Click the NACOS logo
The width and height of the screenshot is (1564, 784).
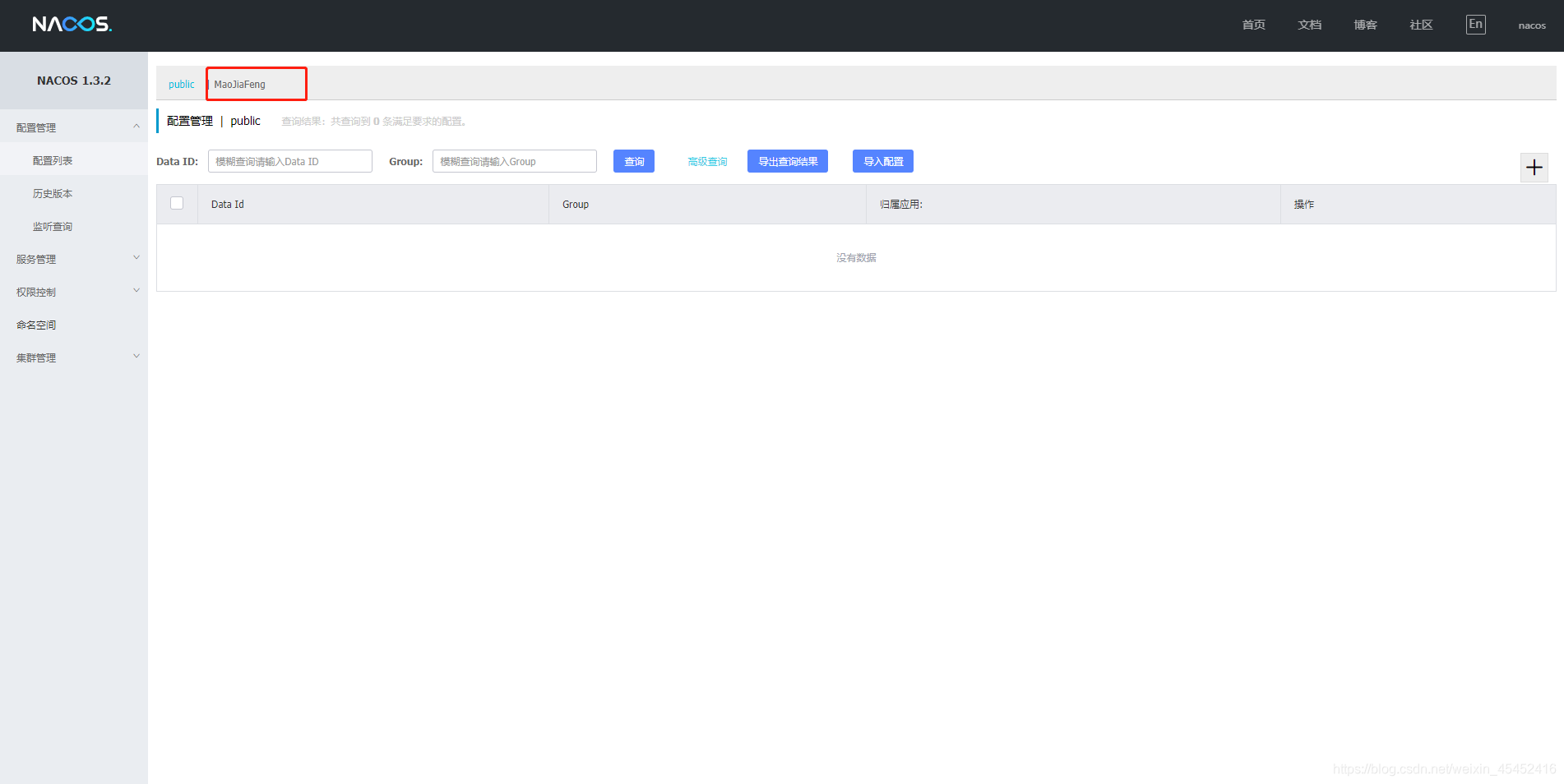72,24
